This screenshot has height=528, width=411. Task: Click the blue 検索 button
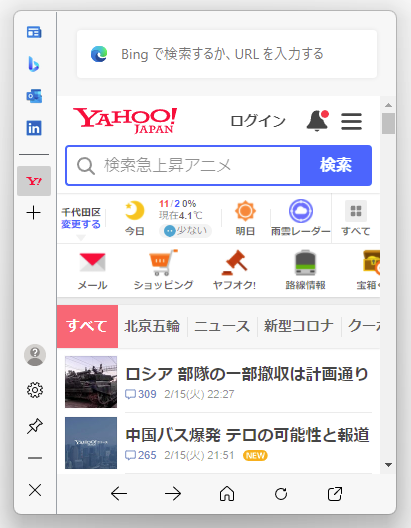pyautogui.click(x=336, y=165)
